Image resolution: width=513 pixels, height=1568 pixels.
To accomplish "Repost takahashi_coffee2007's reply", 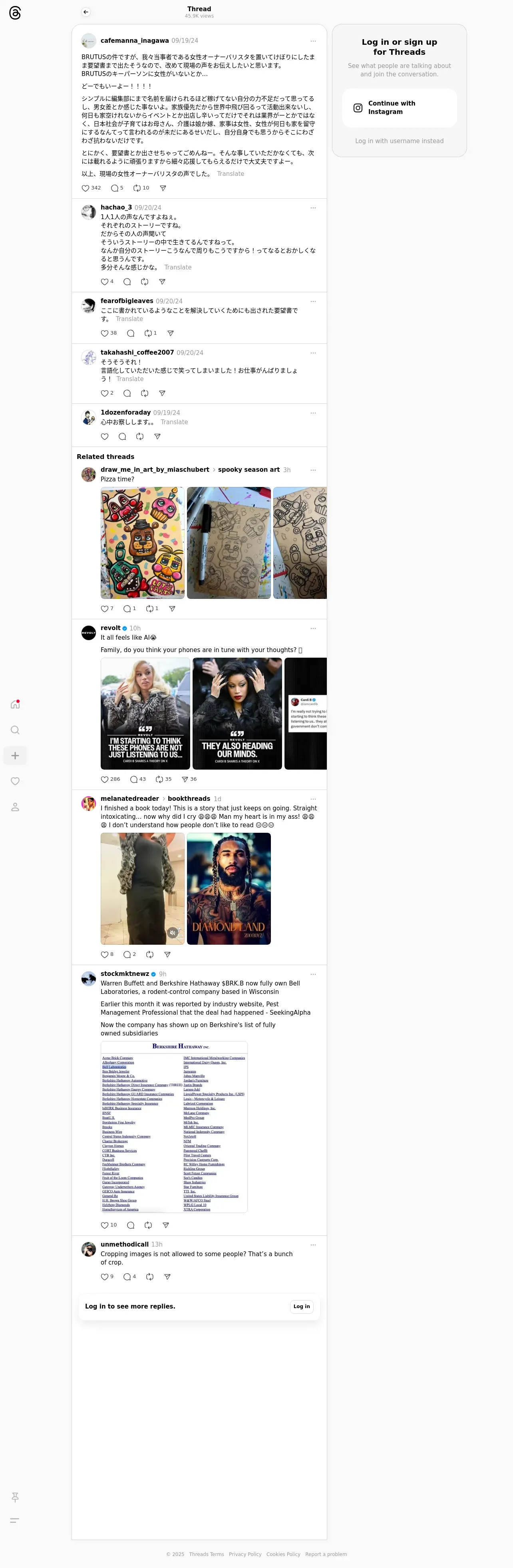I will pyautogui.click(x=145, y=393).
